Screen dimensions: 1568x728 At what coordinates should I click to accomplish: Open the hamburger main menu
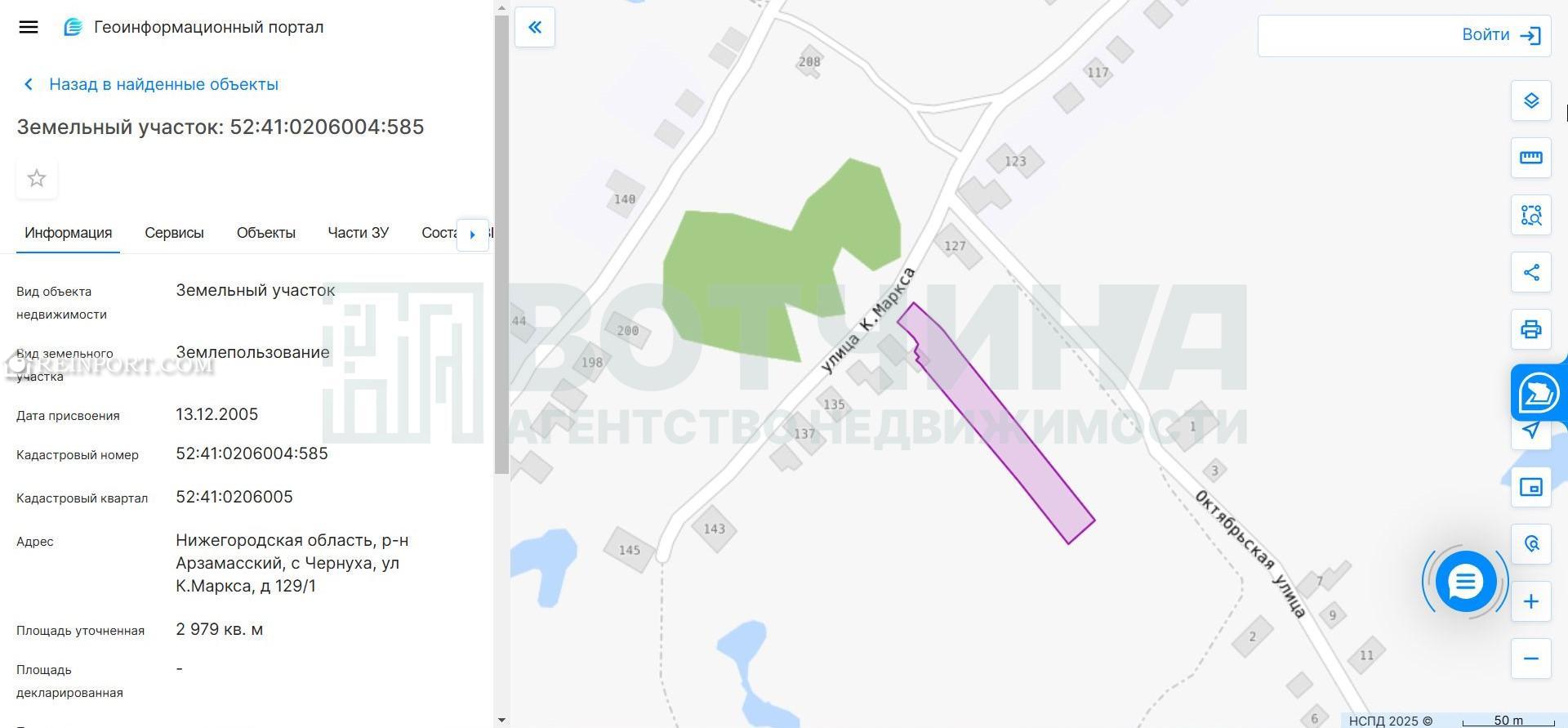(29, 27)
